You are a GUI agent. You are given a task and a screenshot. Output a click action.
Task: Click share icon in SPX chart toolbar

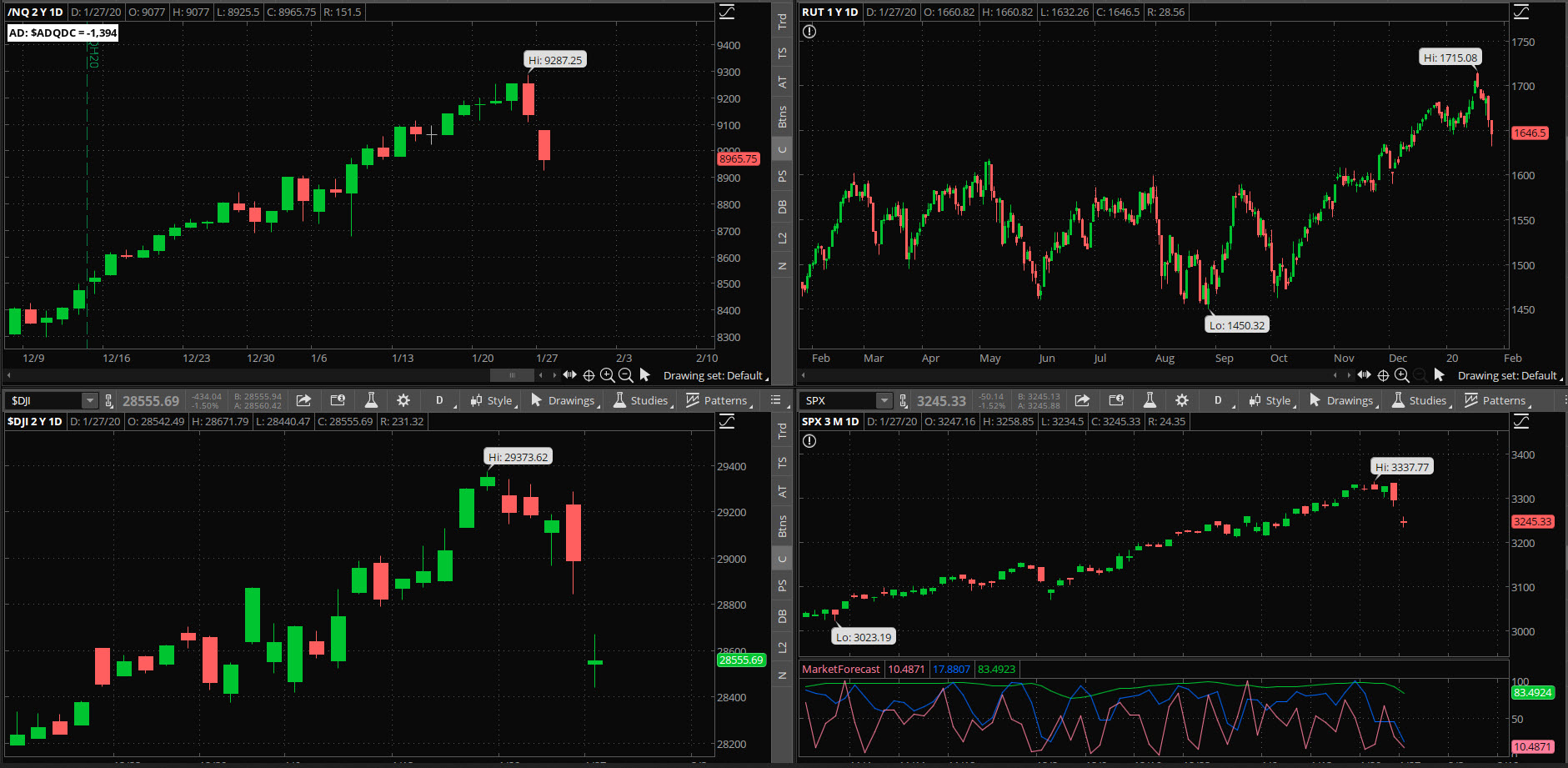pos(1082,400)
